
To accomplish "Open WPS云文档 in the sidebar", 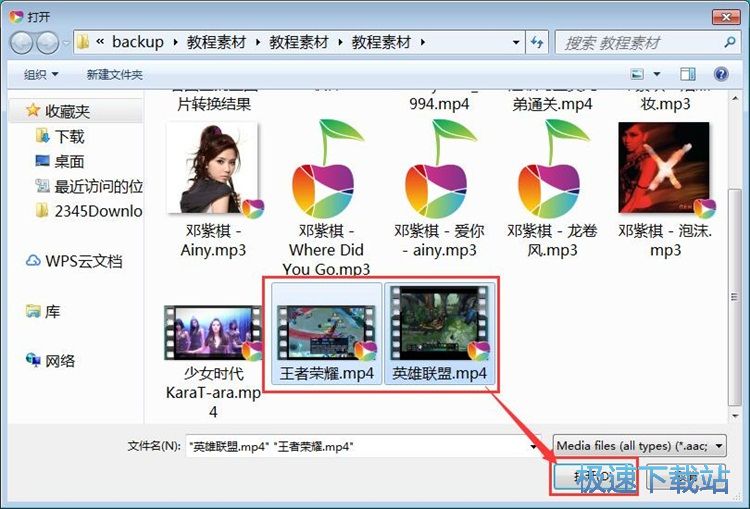I will (x=75, y=261).
